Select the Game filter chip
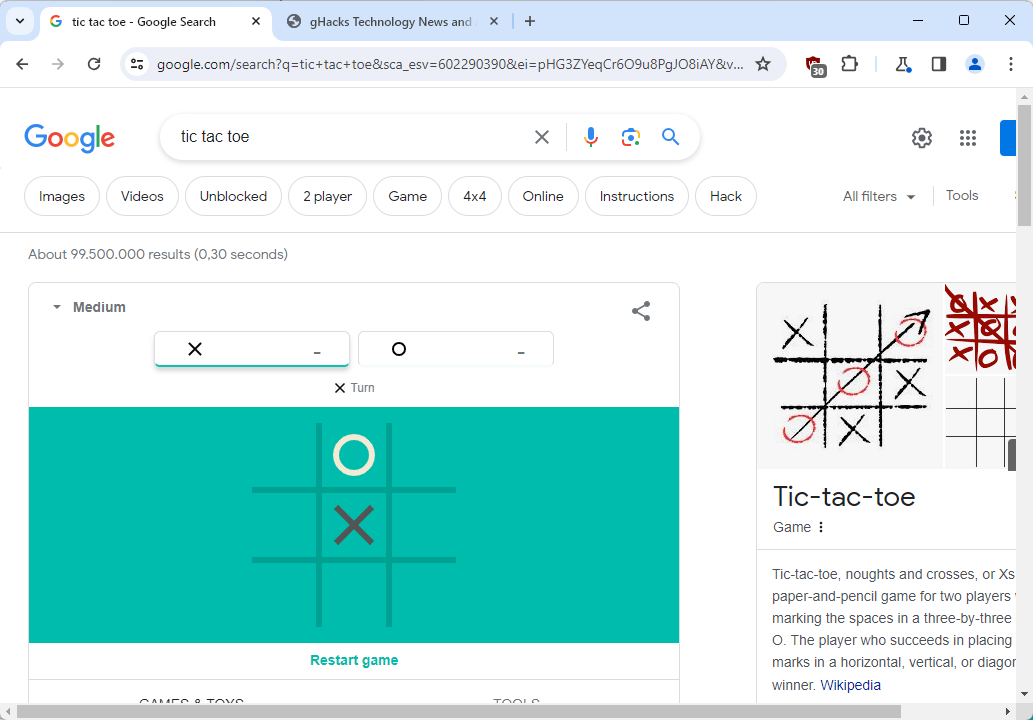 point(407,196)
